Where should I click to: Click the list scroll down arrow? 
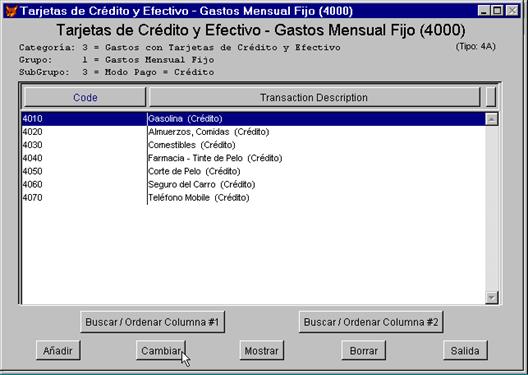tap(492, 297)
